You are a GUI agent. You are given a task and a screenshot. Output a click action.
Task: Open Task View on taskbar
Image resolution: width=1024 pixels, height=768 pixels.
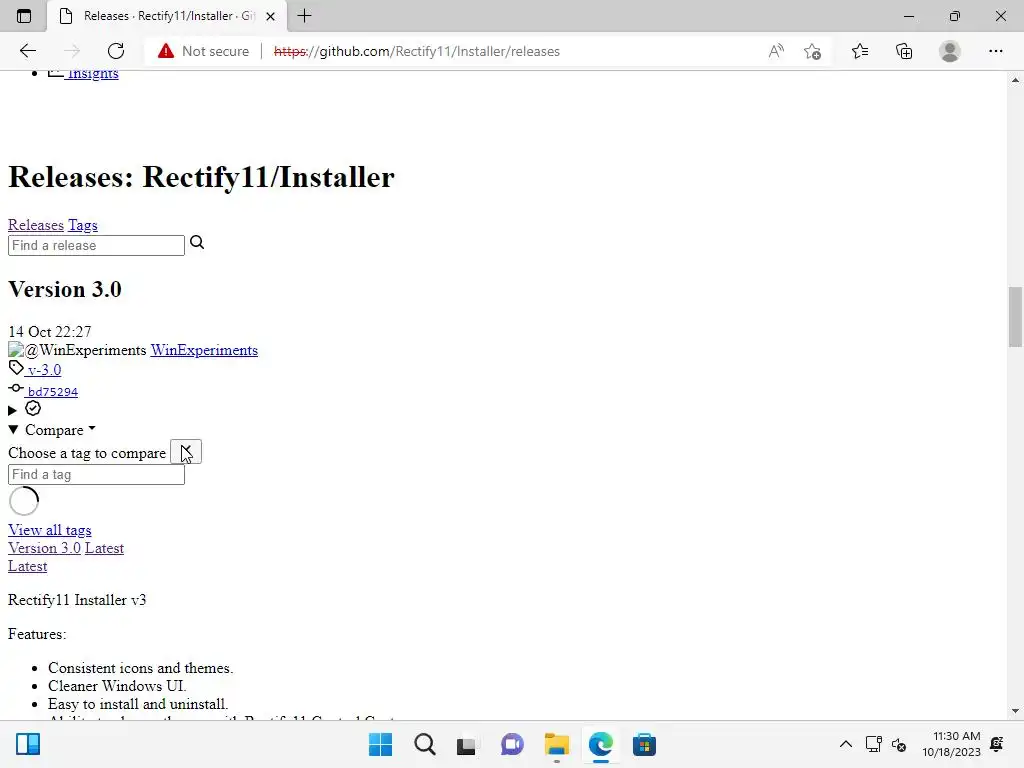466,744
